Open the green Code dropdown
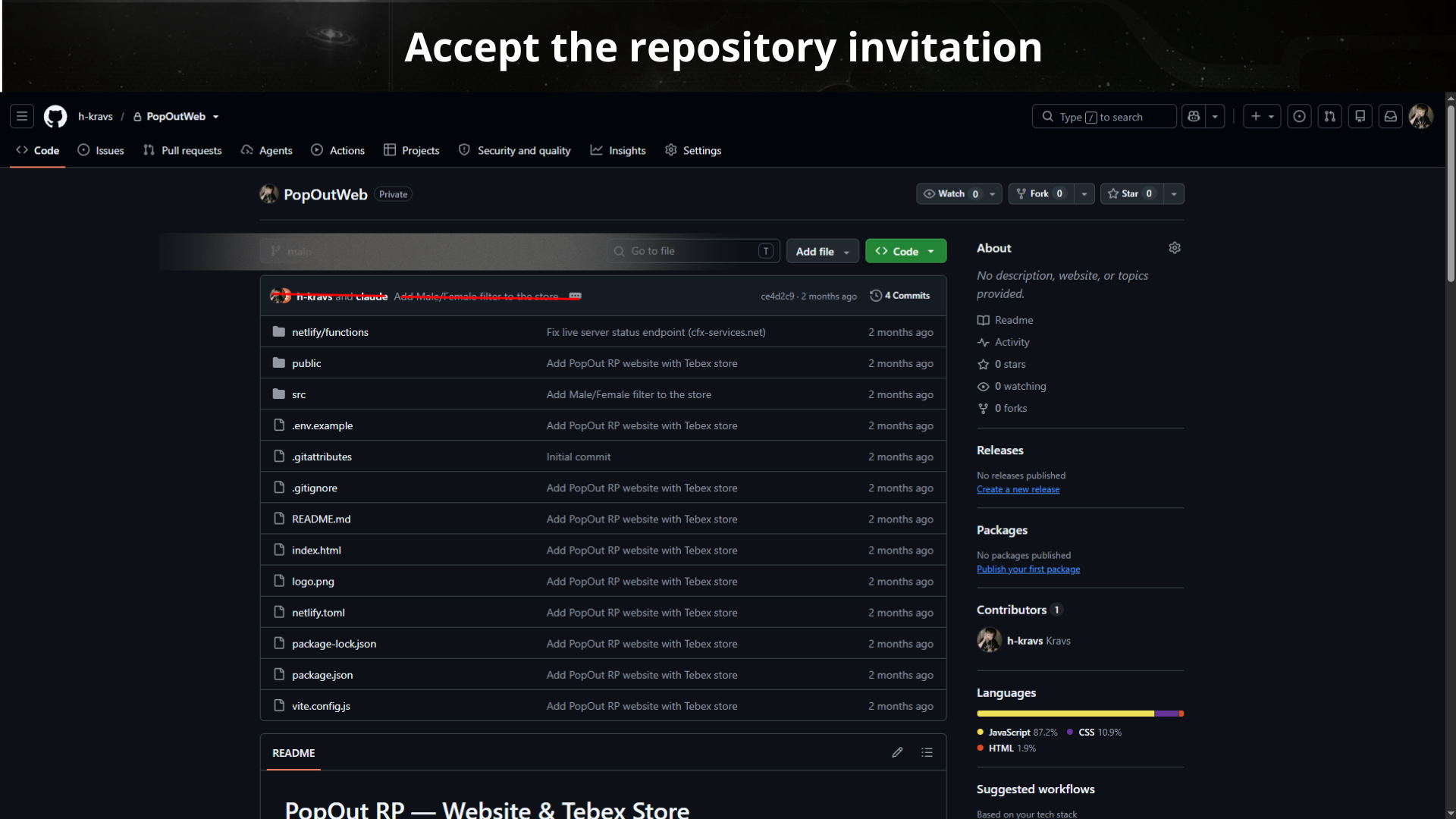This screenshot has width=1456, height=819. (x=905, y=251)
